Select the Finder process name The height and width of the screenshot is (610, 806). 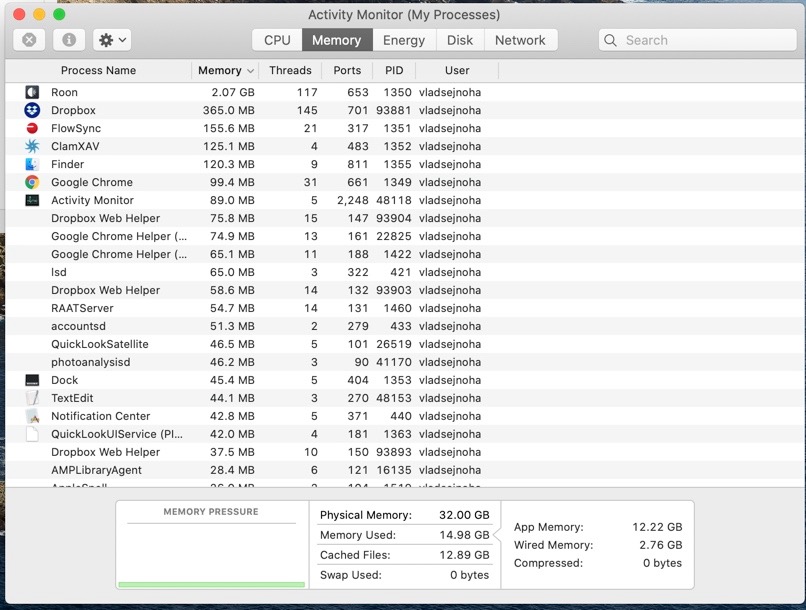coord(67,164)
